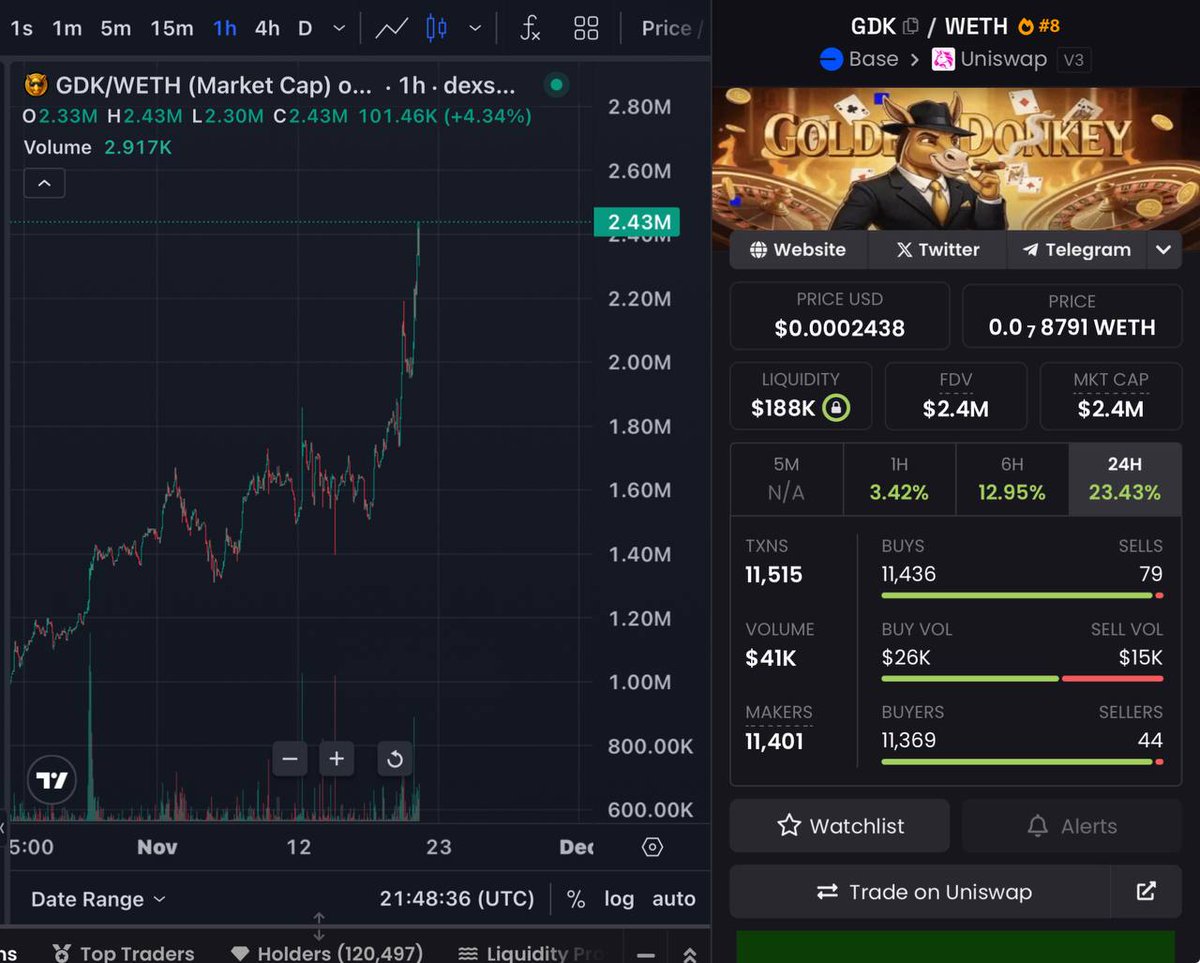1200x963 pixels.
Task: Toggle log scale mode
Action: point(619,899)
